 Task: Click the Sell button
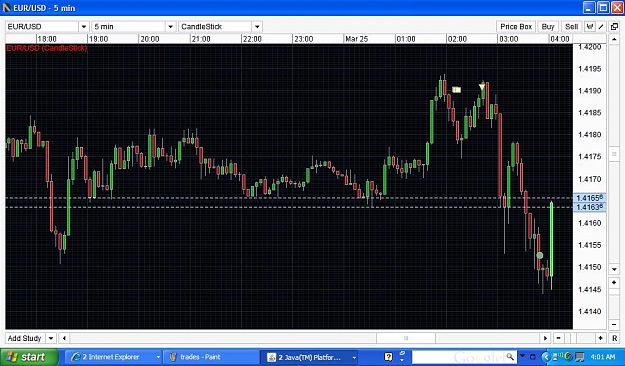(571, 27)
